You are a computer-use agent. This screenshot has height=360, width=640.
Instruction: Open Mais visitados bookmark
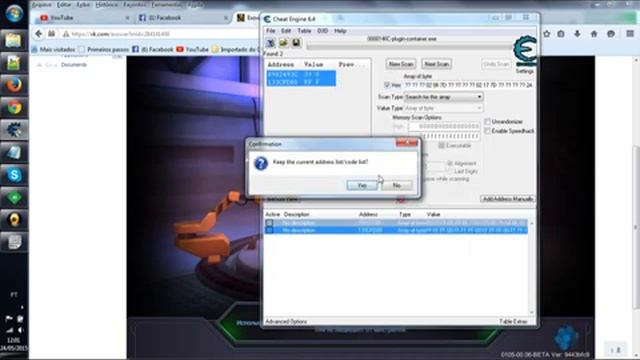(53, 49)
